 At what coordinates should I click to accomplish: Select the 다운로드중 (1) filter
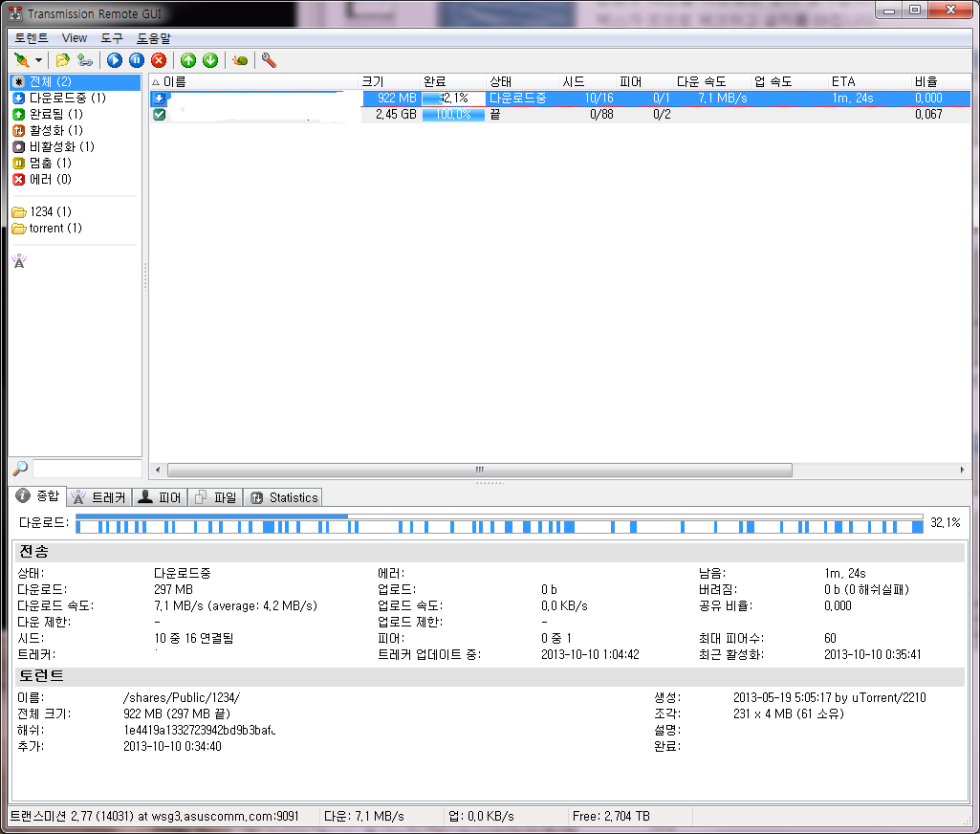(x=66, y=98)
